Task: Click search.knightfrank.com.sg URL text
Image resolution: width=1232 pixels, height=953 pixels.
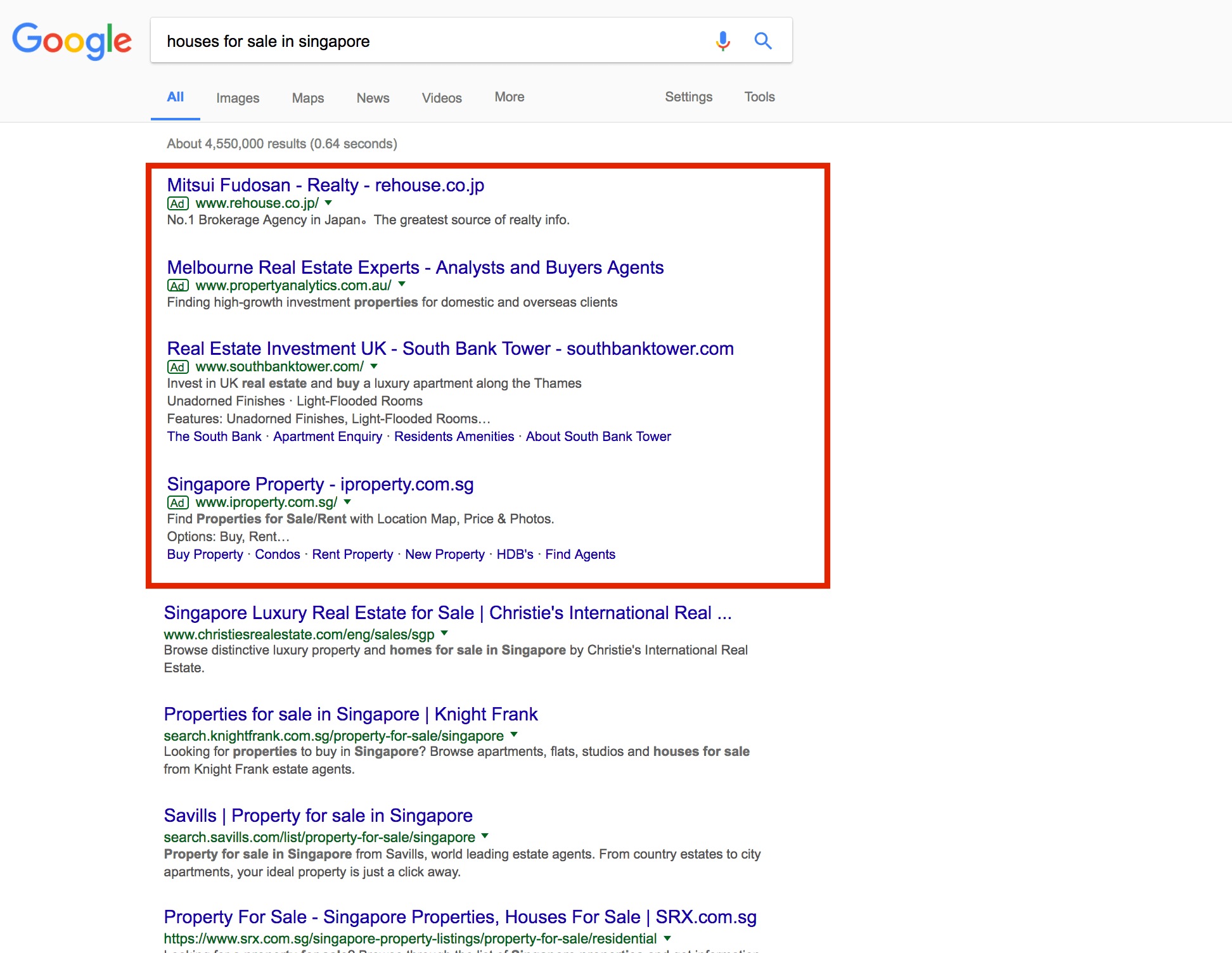Action: click(334, 736)
